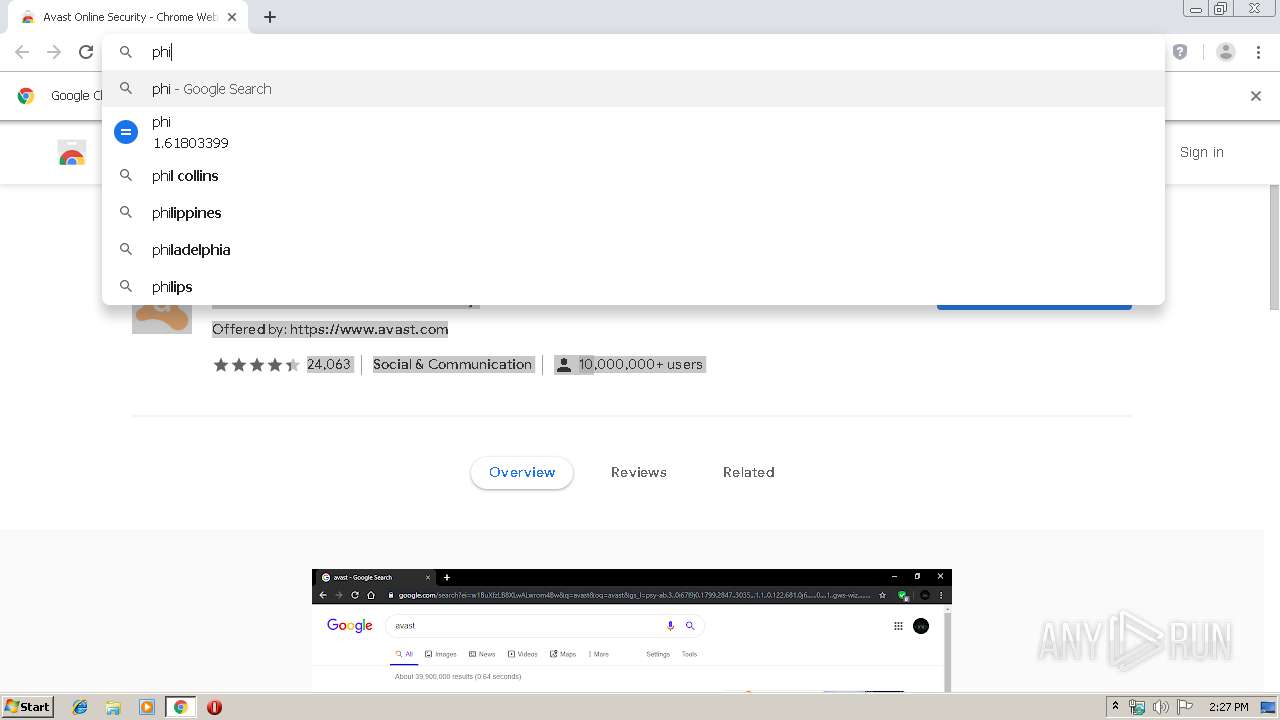Close the Avast Online Security tab
The height and width of the screenshot is (720, 1280).
point(232,17)
